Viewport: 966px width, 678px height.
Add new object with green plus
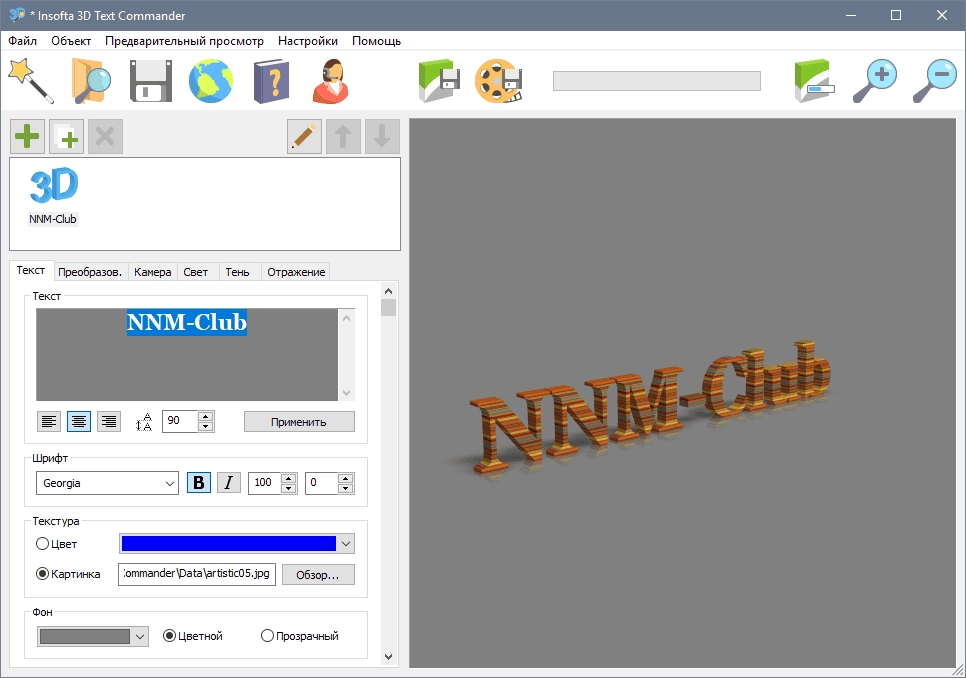[27, 137]
